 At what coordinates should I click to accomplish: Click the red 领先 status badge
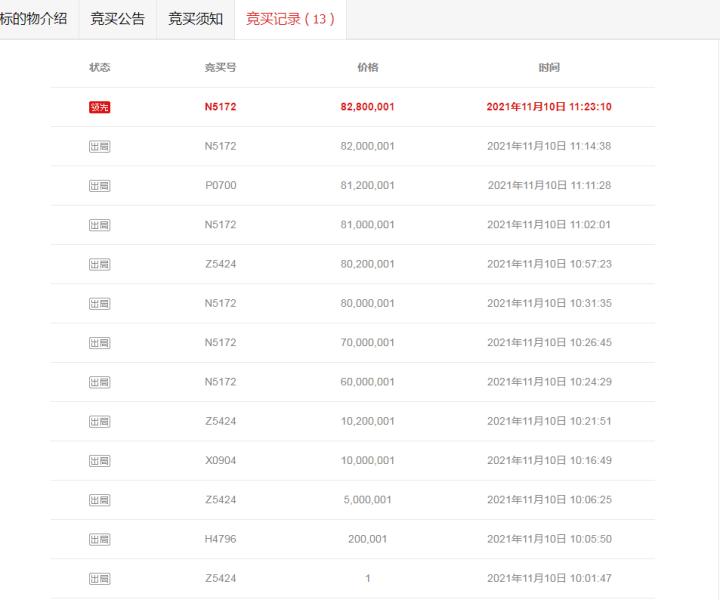100,107
